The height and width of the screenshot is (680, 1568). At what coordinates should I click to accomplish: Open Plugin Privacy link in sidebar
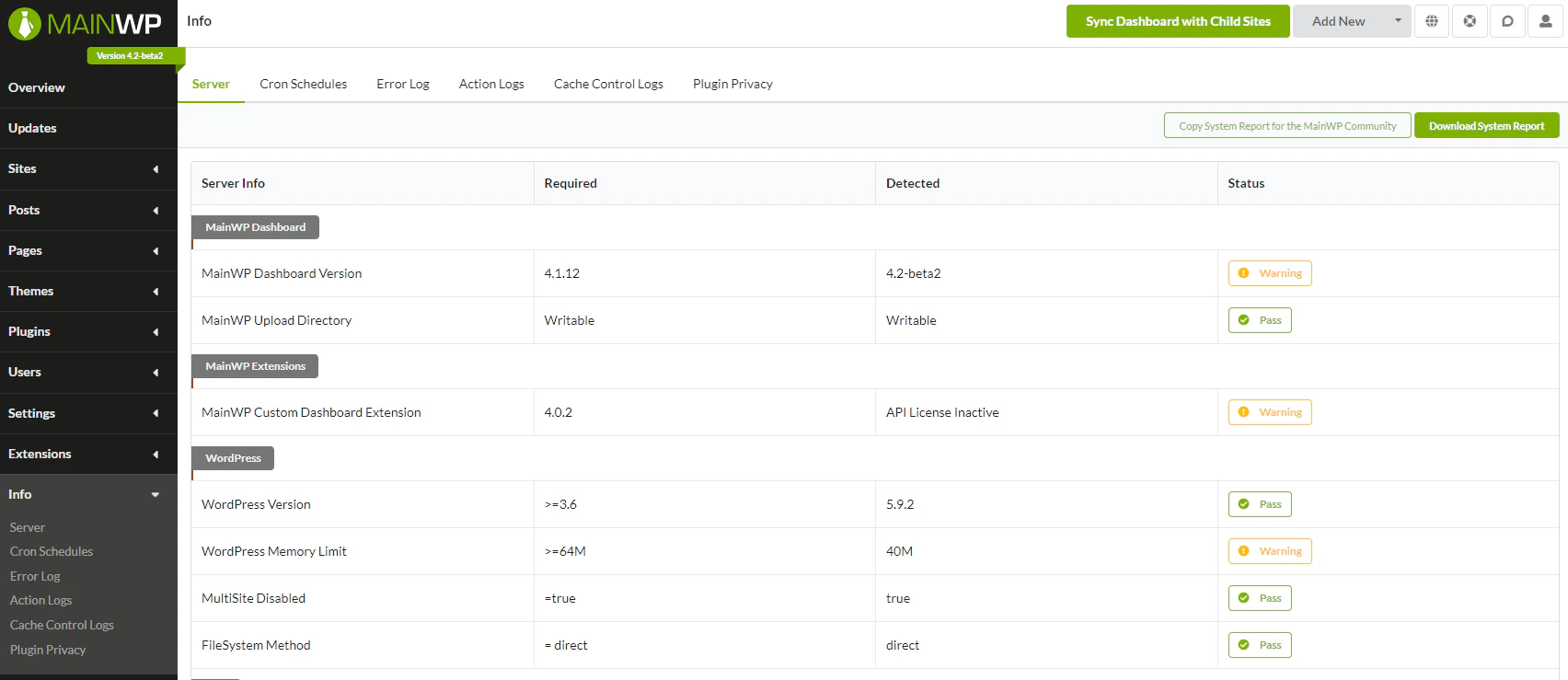[48, 650]
